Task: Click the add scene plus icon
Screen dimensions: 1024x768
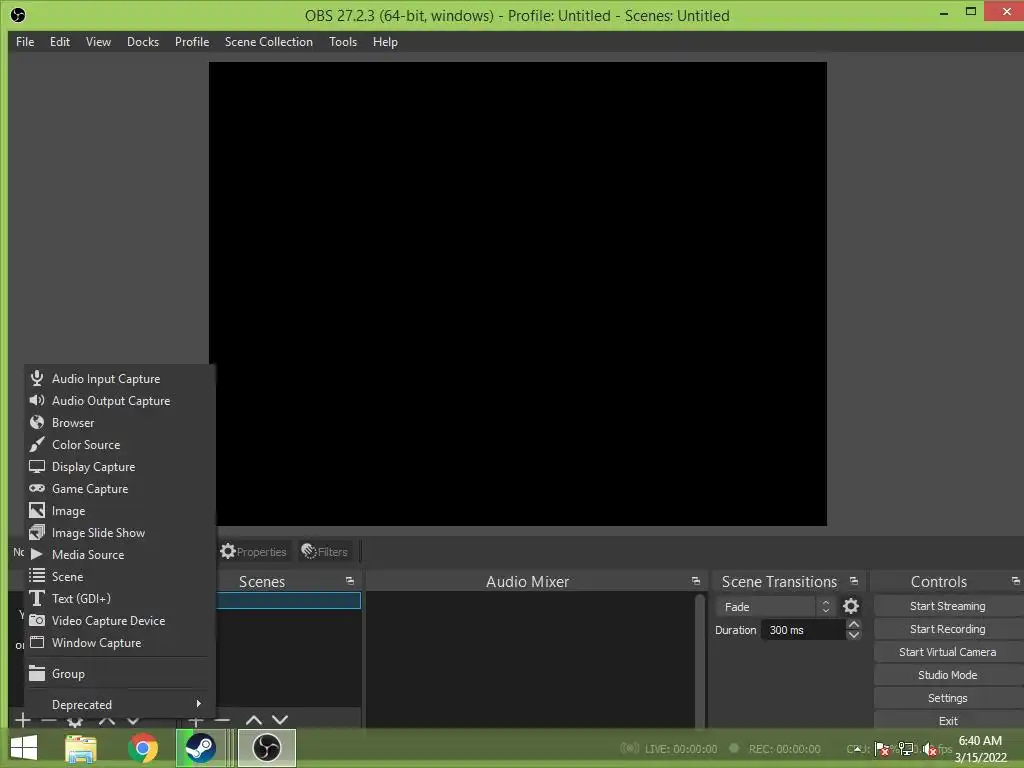Action: pos(195,720)
